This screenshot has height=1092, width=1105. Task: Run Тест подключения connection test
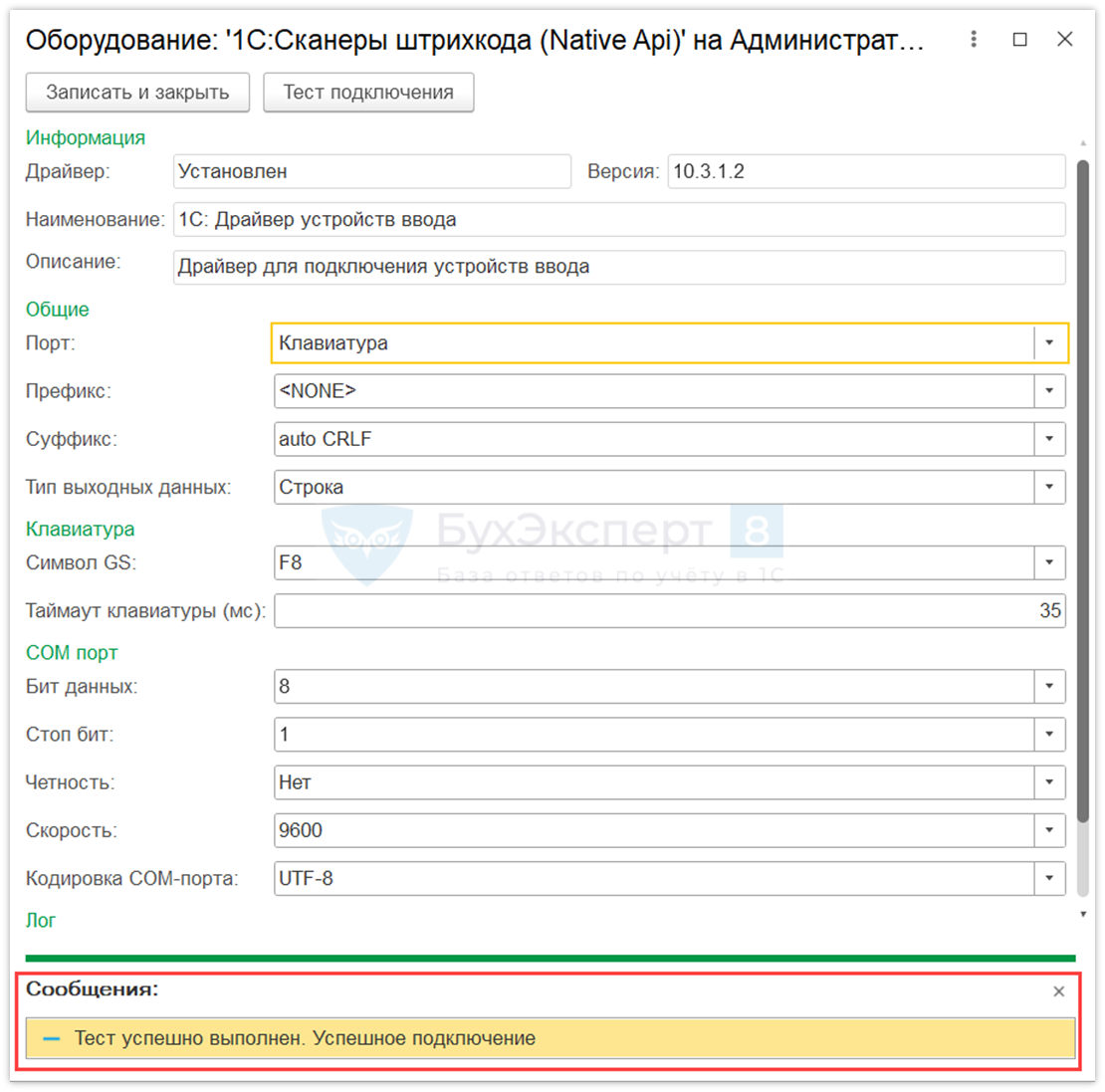click(x=368, y=93)
